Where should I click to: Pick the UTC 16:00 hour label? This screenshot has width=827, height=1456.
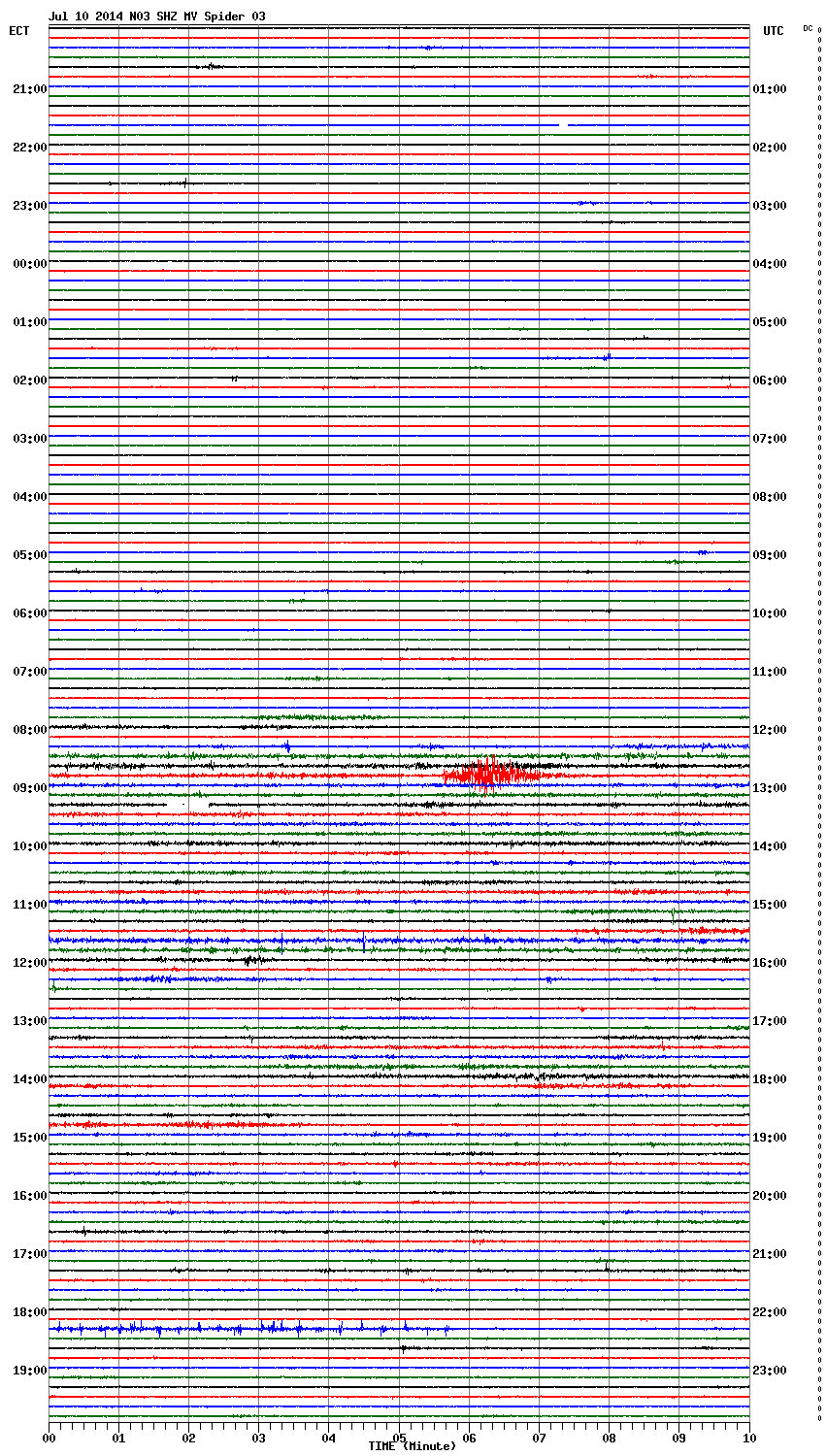770,963
